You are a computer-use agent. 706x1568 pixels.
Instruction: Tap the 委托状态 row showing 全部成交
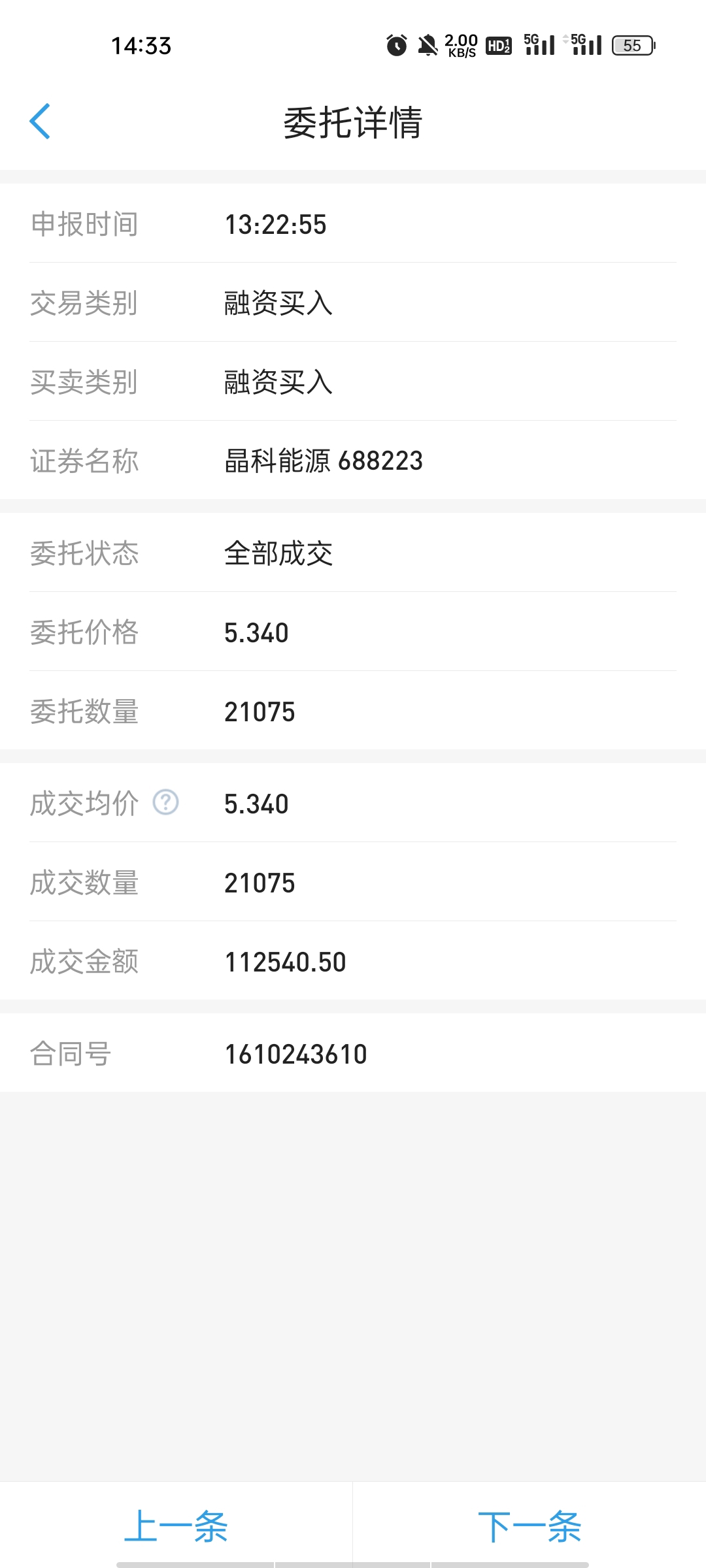(x=353, y=553)
